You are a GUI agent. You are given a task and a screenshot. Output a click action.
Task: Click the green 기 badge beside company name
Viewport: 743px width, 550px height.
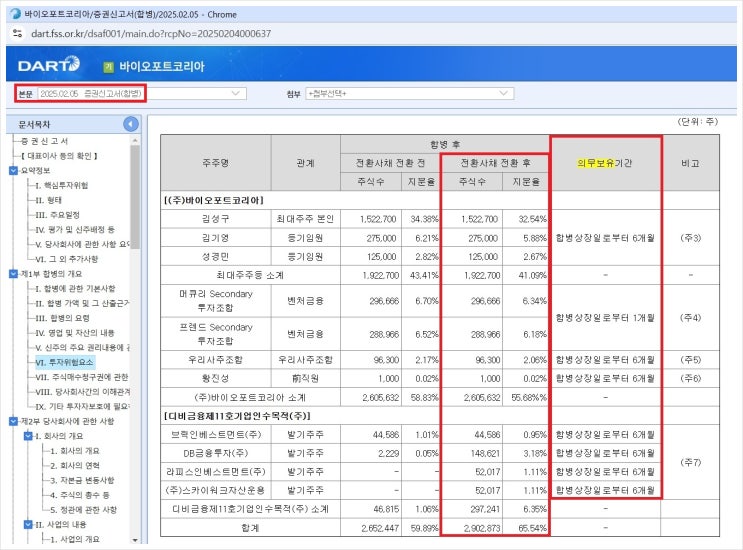pos(107,66)
